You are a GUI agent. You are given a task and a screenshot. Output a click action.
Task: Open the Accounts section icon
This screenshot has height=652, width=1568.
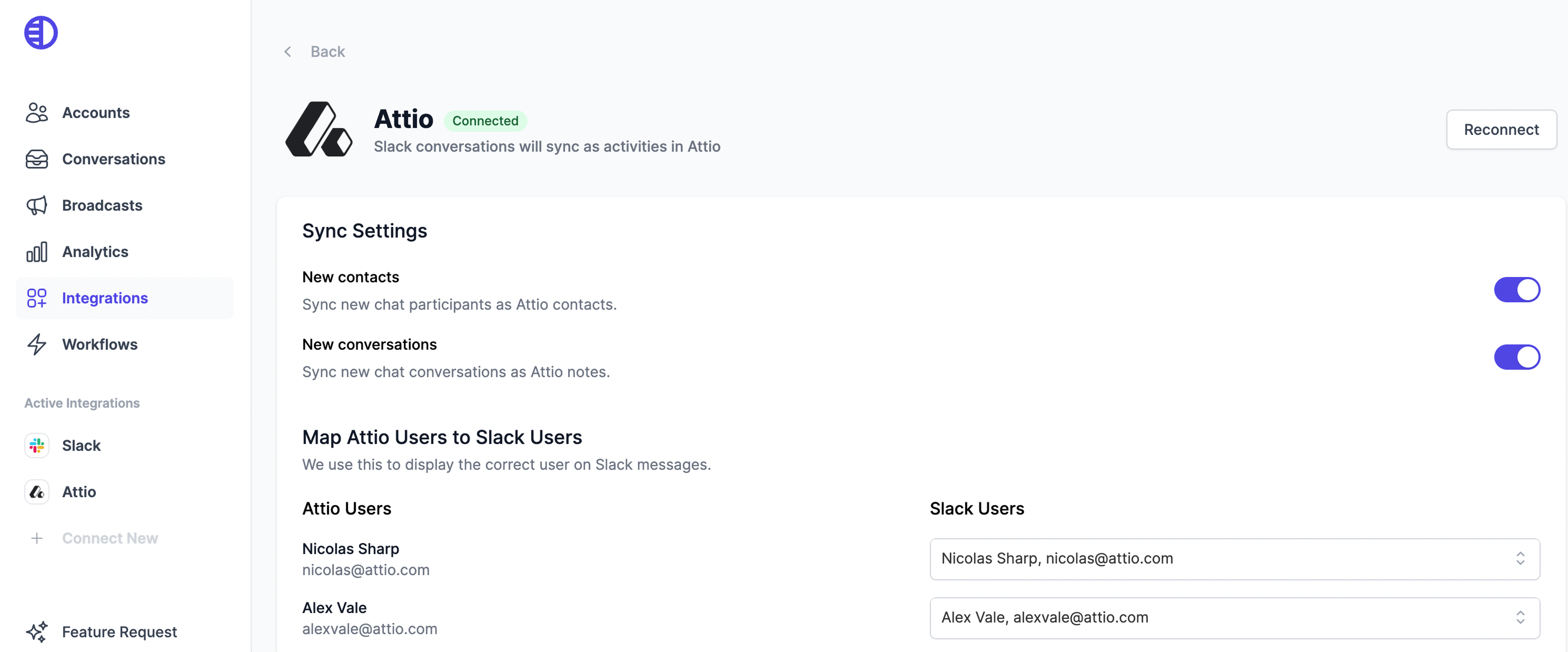pos(36,113)
